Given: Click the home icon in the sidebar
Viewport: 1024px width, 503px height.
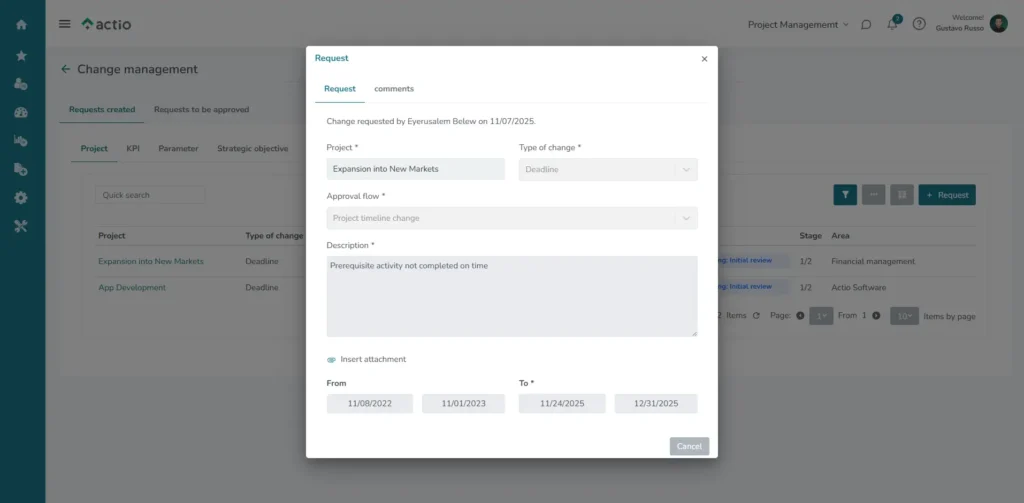Looking at the screenshot, I should (x=21, y=24).
